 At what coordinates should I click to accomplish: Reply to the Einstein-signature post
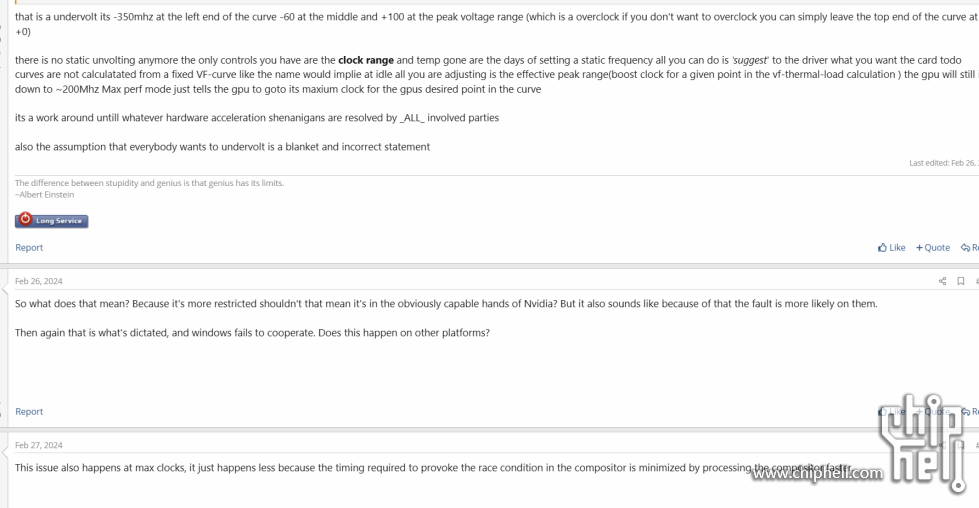[970, 248]
